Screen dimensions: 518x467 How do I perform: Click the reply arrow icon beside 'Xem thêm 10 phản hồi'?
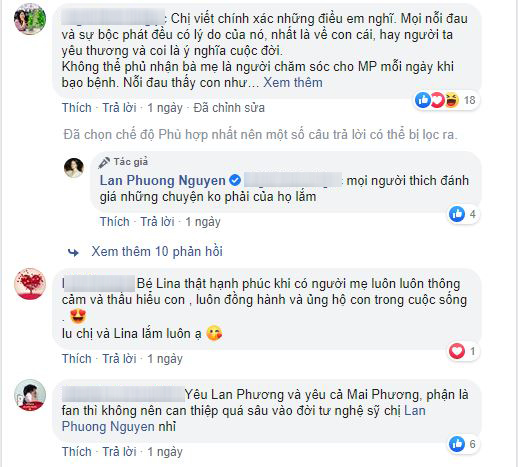73,252
